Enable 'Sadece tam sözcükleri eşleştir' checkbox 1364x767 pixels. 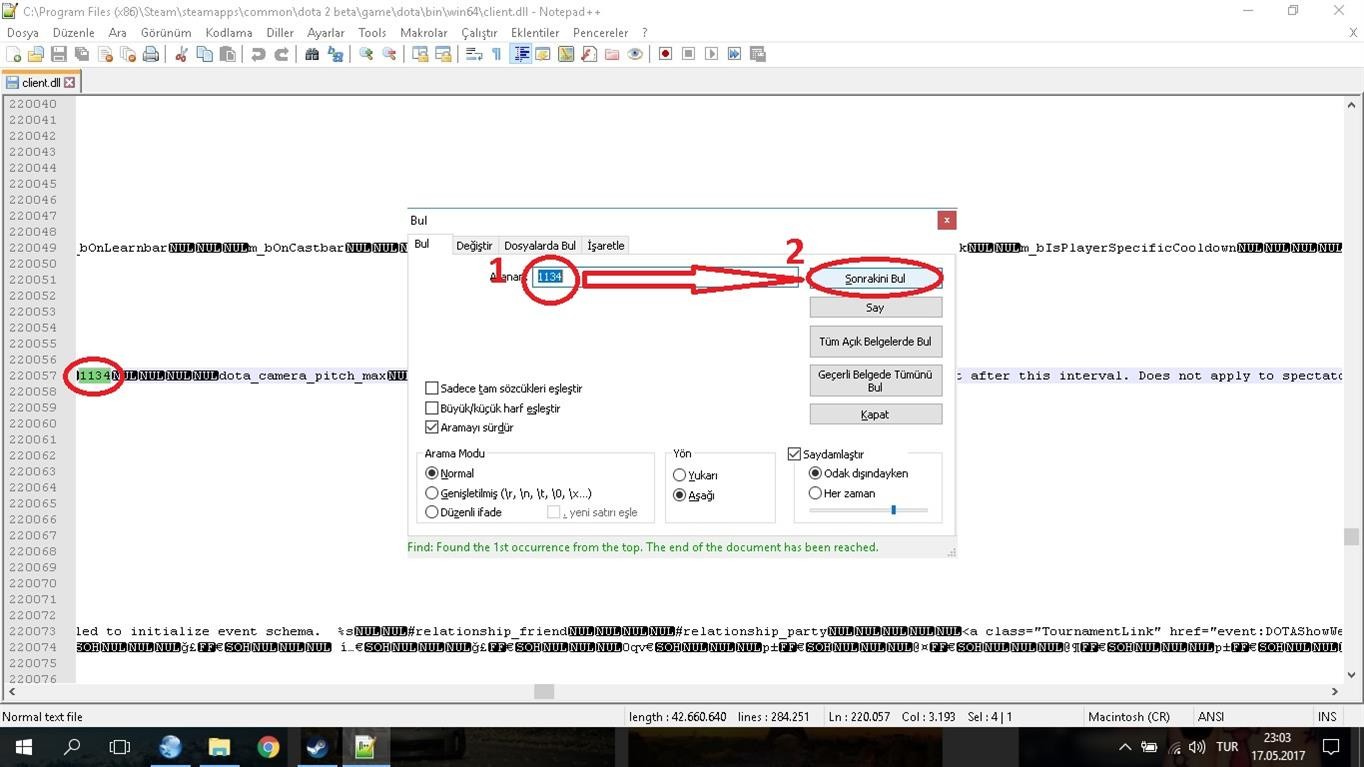432,388
